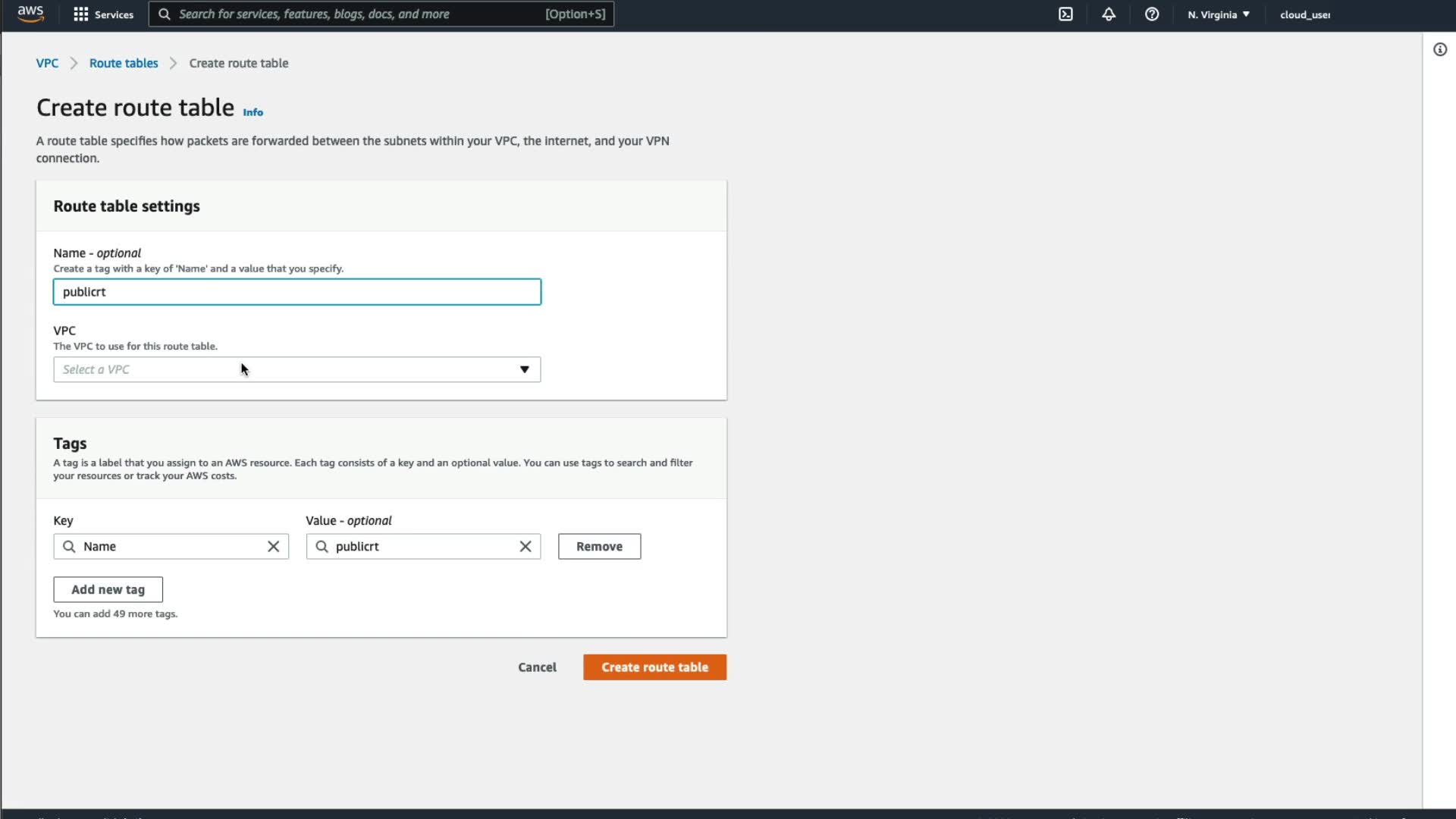Image resolution: width=1456 pixels, height=819 pixels.
Task: Click Add new tag button
Action: click(108, 590)
